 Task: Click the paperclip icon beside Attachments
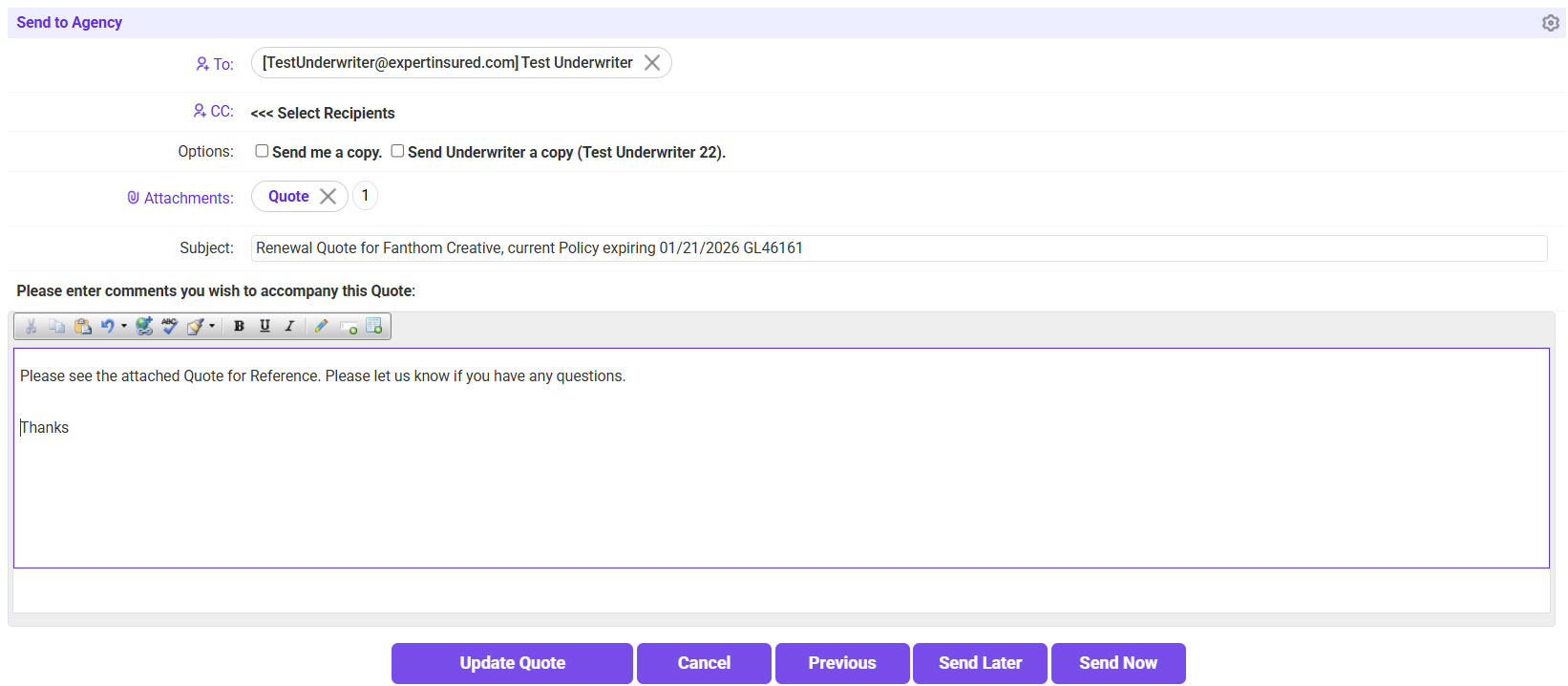(133, 198)
